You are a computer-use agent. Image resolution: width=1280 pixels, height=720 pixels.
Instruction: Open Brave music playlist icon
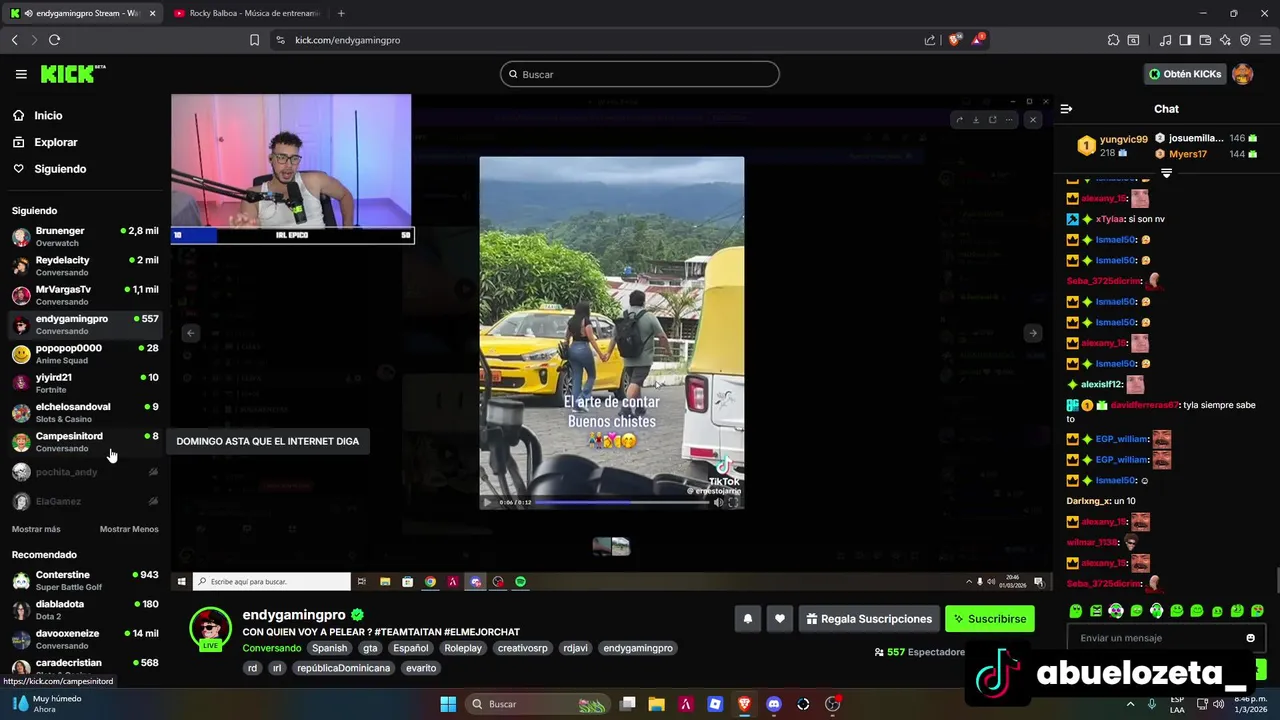[x=1165, y=40]
